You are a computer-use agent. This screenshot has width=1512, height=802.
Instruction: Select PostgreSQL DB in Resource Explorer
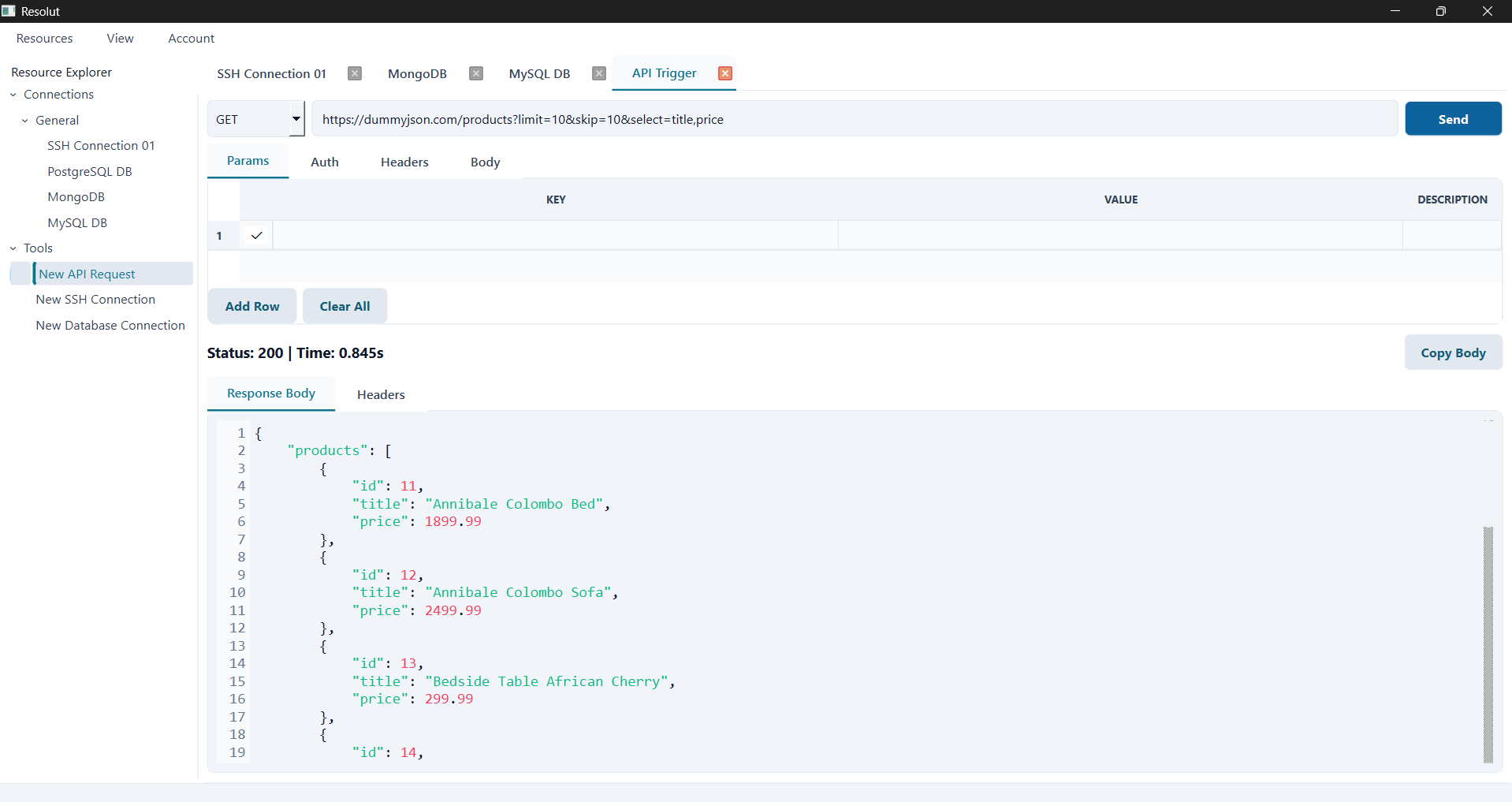tap(90, 172)
